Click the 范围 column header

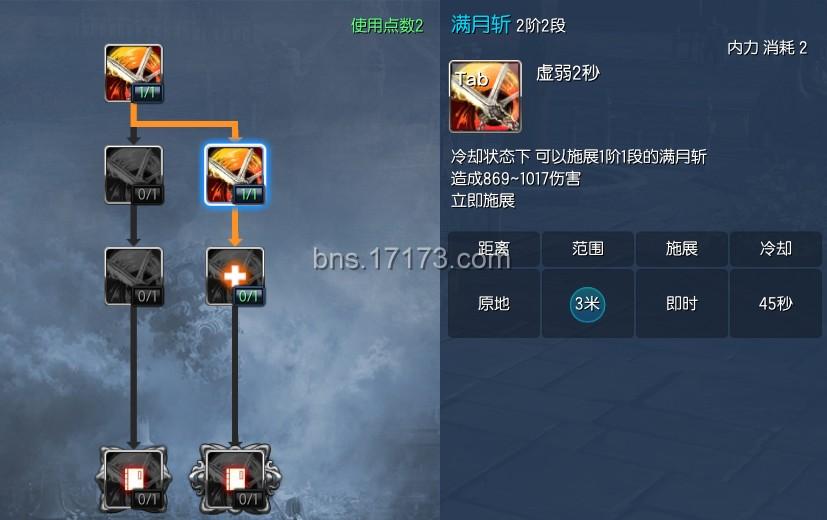click(x=588, y=248)
